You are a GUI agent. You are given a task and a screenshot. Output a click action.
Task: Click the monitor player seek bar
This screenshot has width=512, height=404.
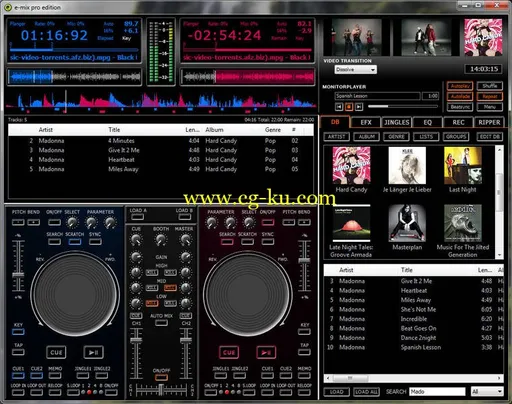tap(403, 107)
